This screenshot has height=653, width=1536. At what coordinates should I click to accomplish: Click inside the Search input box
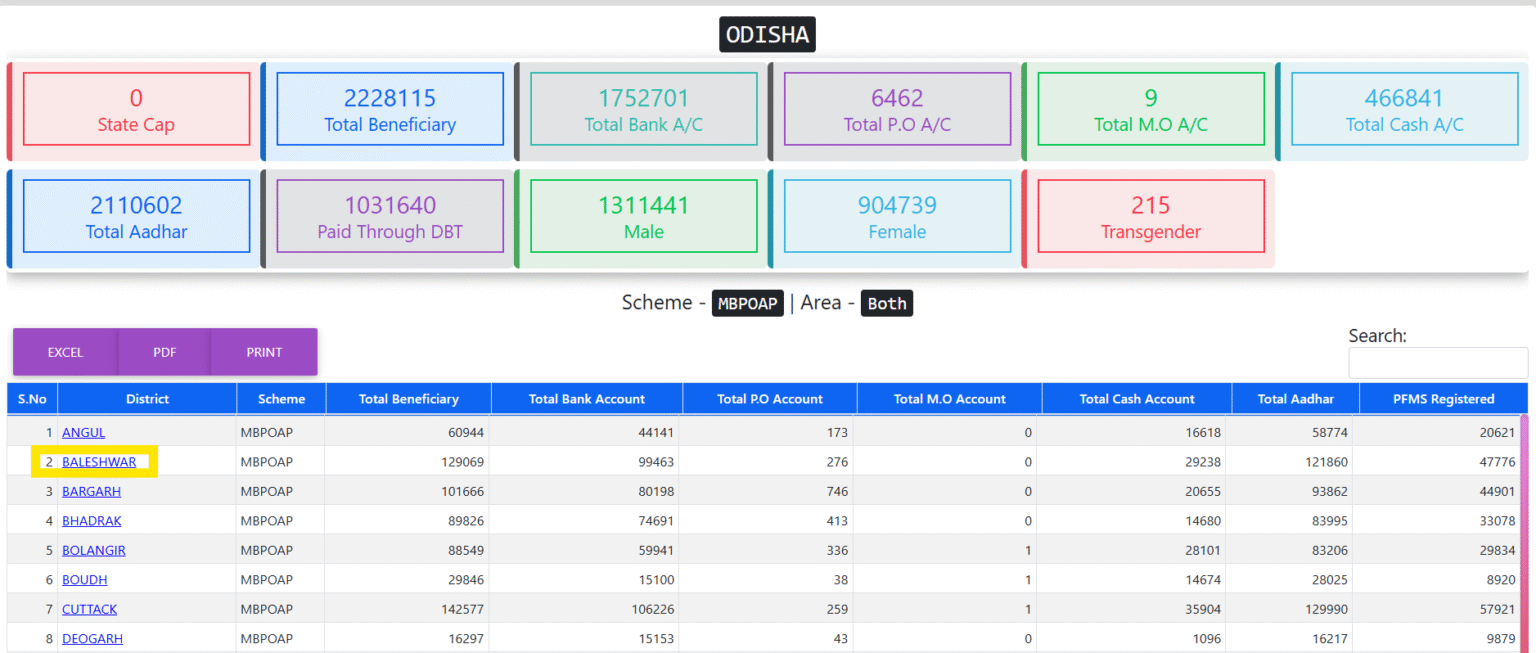[x=1438, y=363]
